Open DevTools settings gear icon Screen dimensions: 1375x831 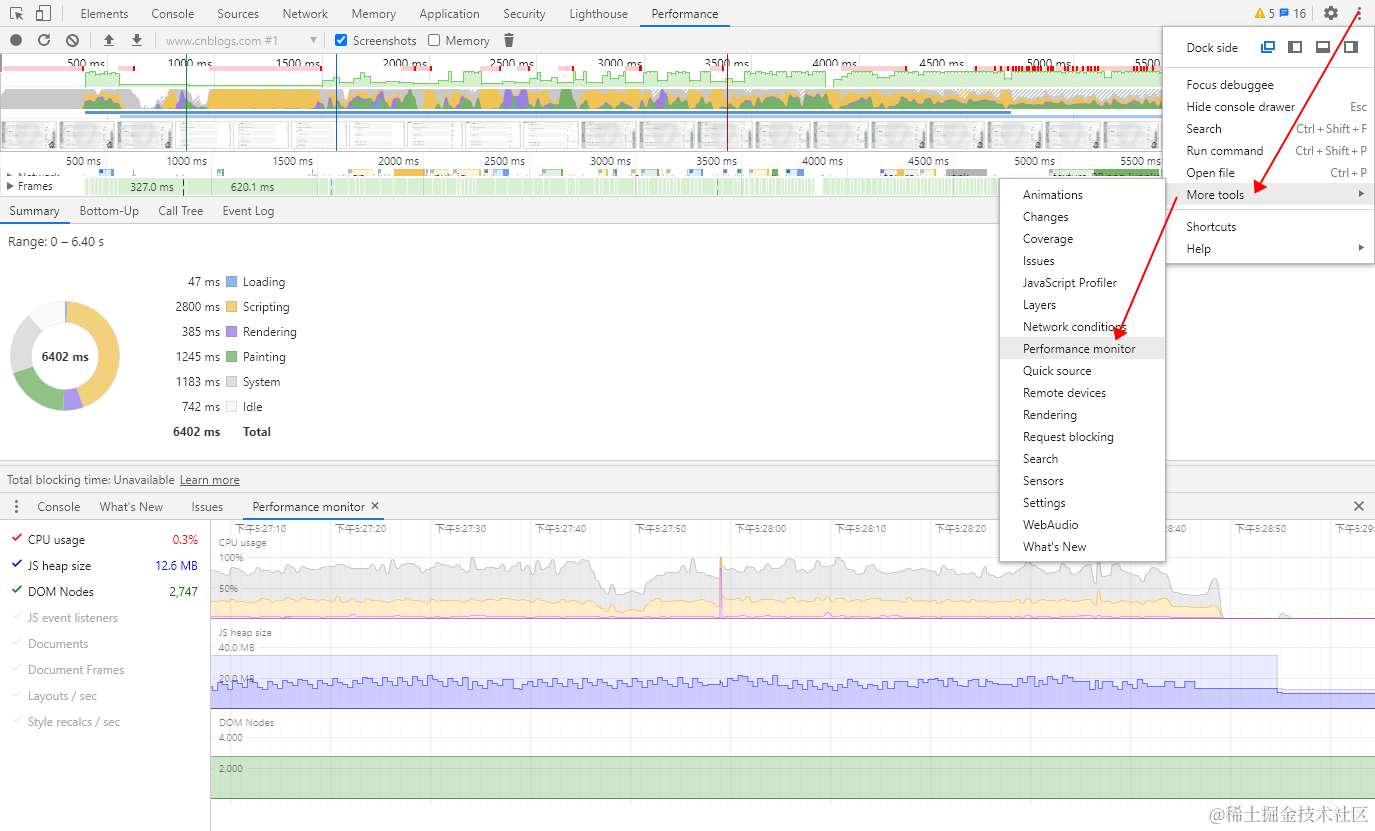coord(1330,13)
